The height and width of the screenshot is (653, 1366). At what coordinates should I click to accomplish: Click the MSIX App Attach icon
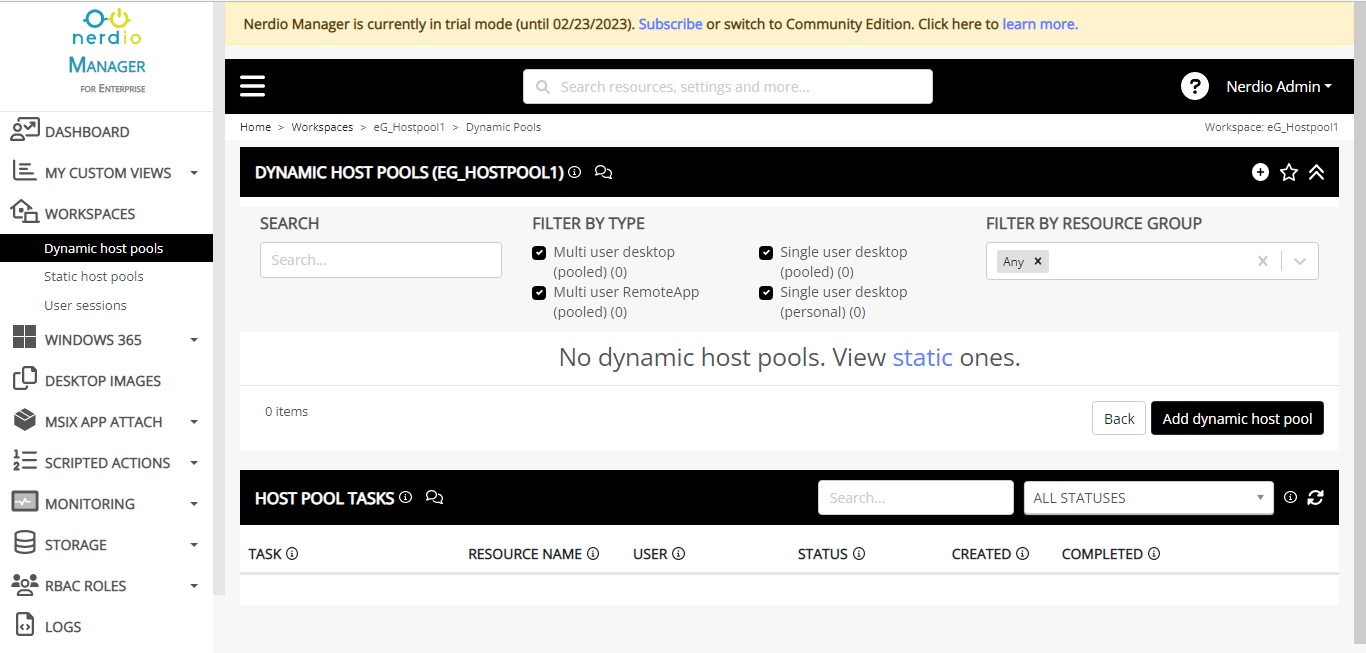(x=25, y=421)
